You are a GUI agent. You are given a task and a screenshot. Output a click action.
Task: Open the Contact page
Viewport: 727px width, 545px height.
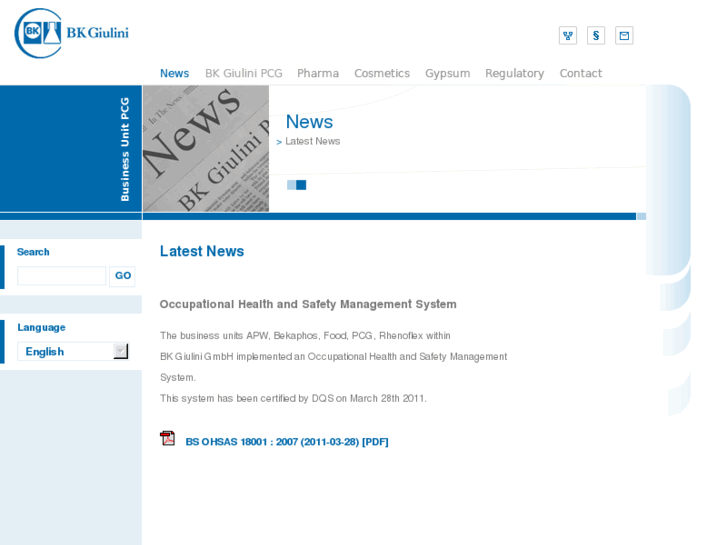tap(580, 73)
